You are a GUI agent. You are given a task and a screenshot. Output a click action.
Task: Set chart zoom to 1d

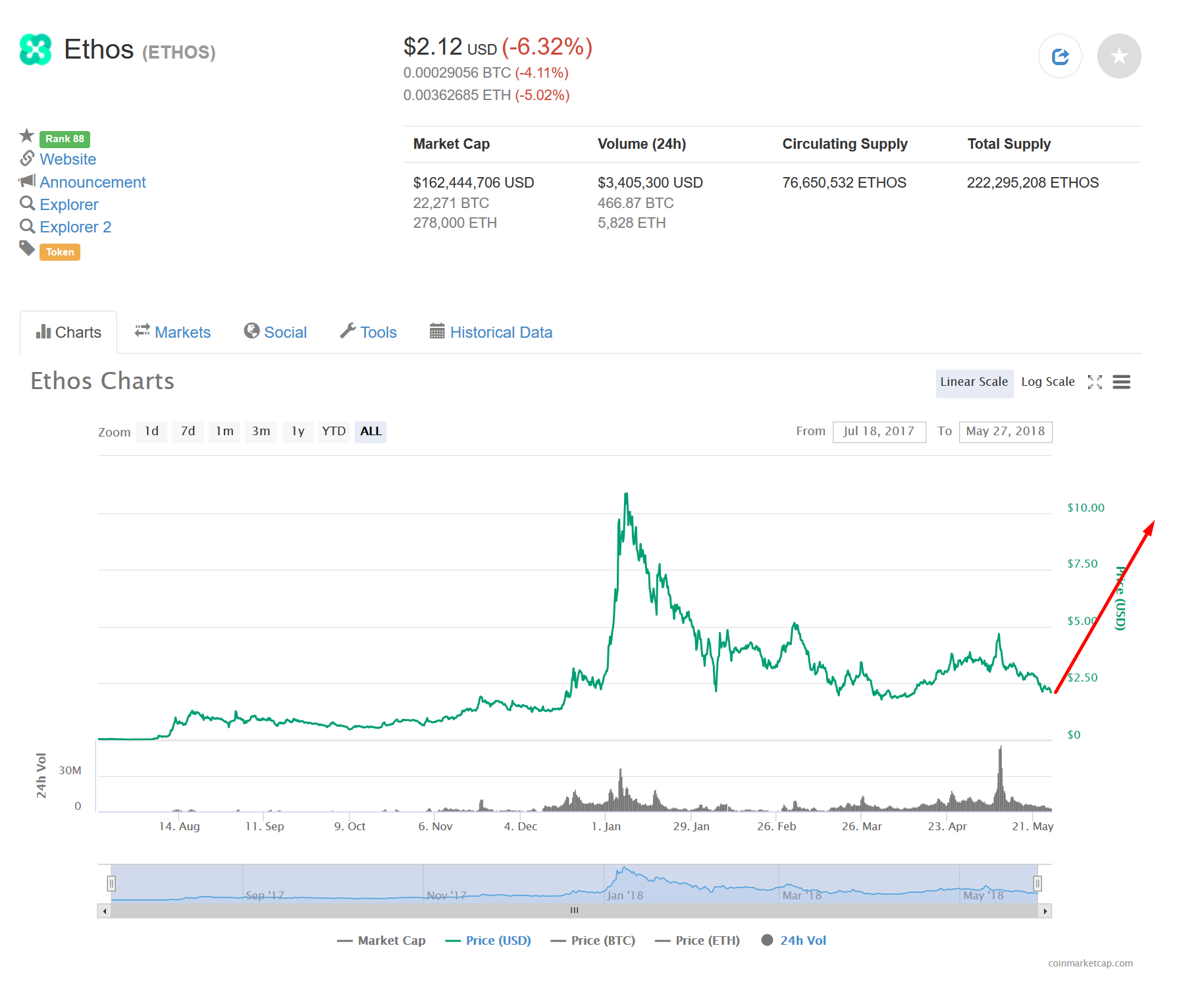coord(151,432)
